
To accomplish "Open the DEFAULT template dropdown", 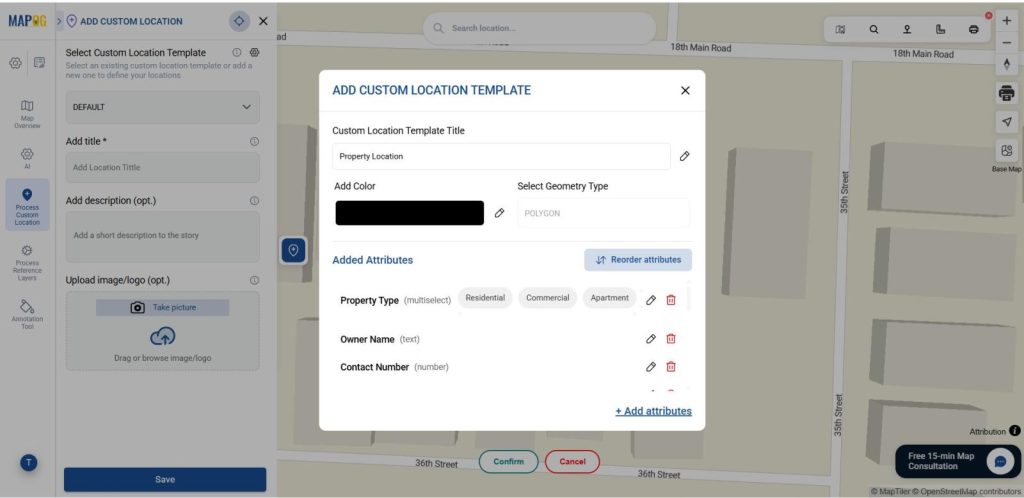I will [163, 107].
